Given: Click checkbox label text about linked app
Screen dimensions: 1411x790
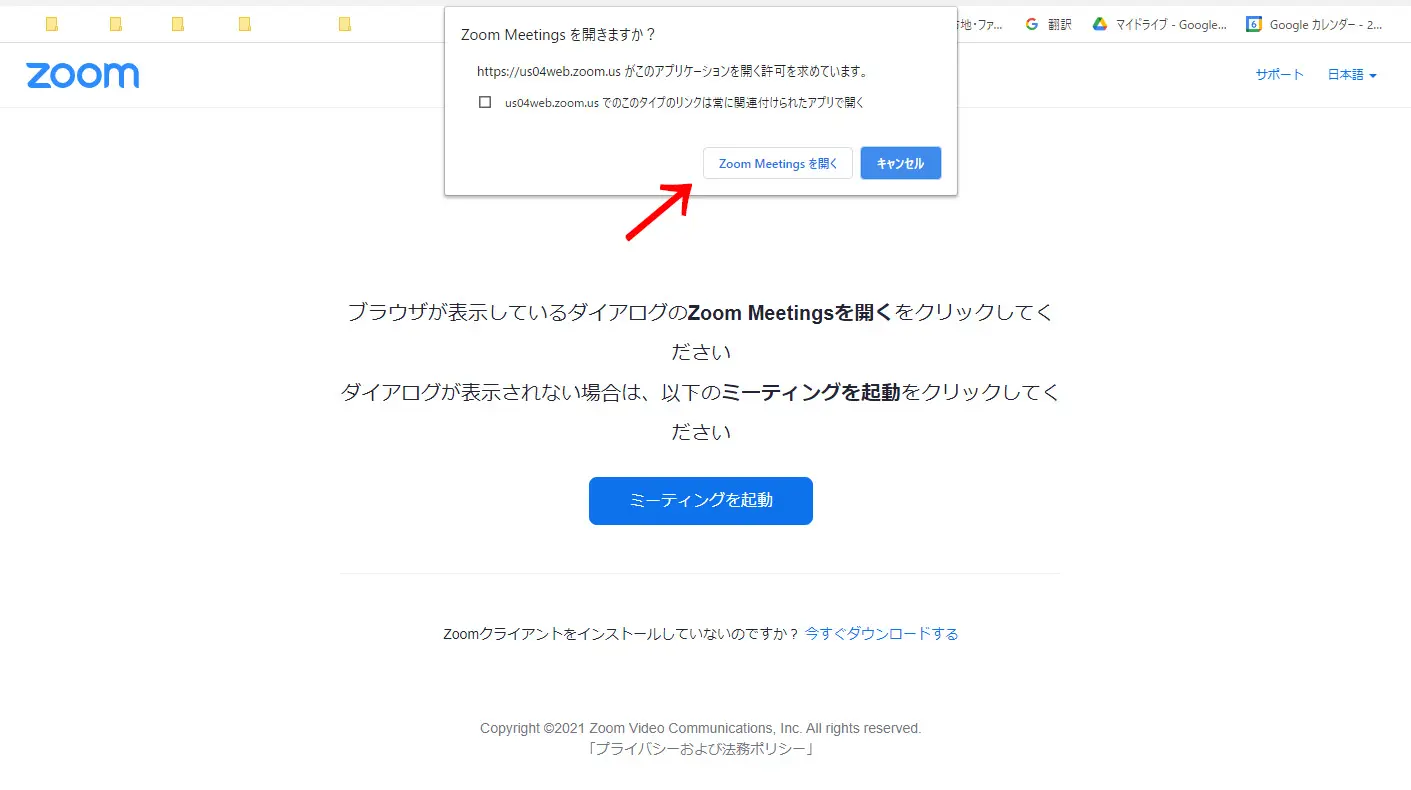Looking at the screenshot, I should click(x=684, y=102).
